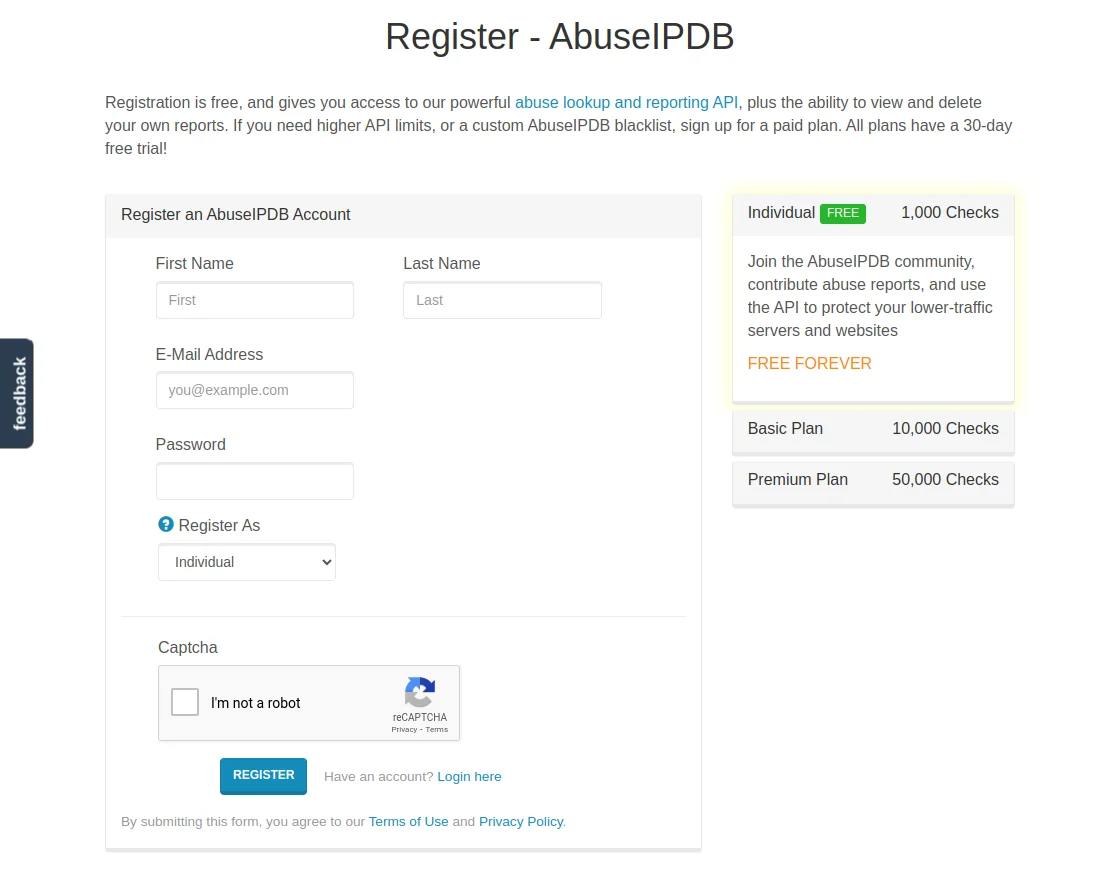Open the Privacy Policy link below form

coord(521,822)
